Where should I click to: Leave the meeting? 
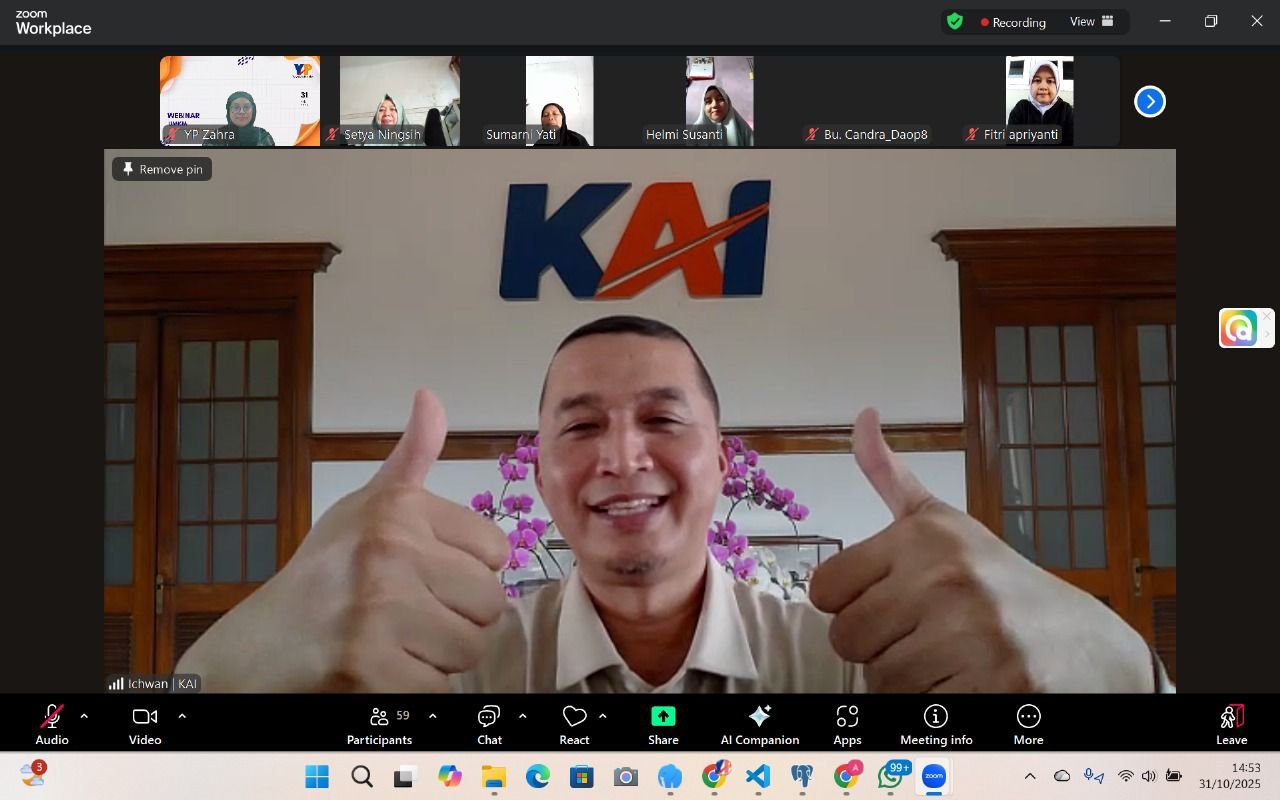pyautogui.click(x=1231, y=725)
